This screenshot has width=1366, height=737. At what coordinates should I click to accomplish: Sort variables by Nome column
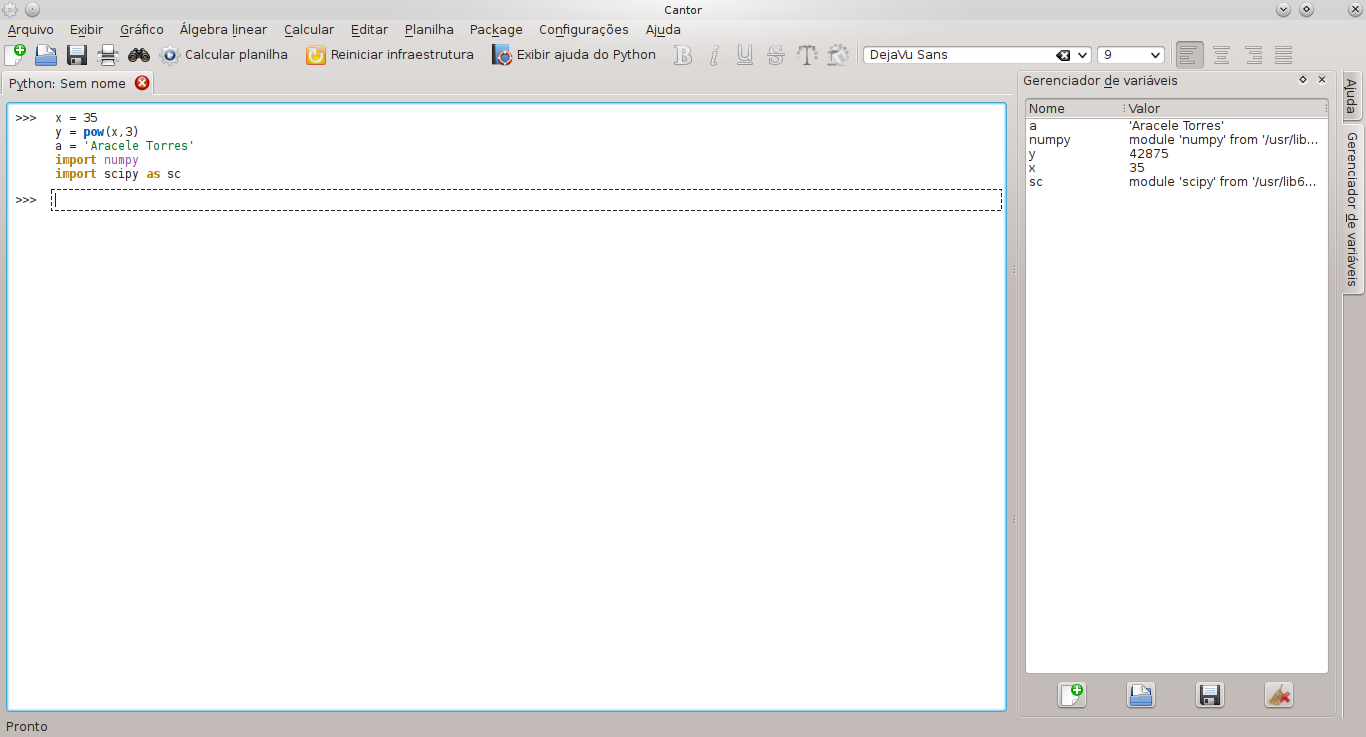(x=1074, y=108)
